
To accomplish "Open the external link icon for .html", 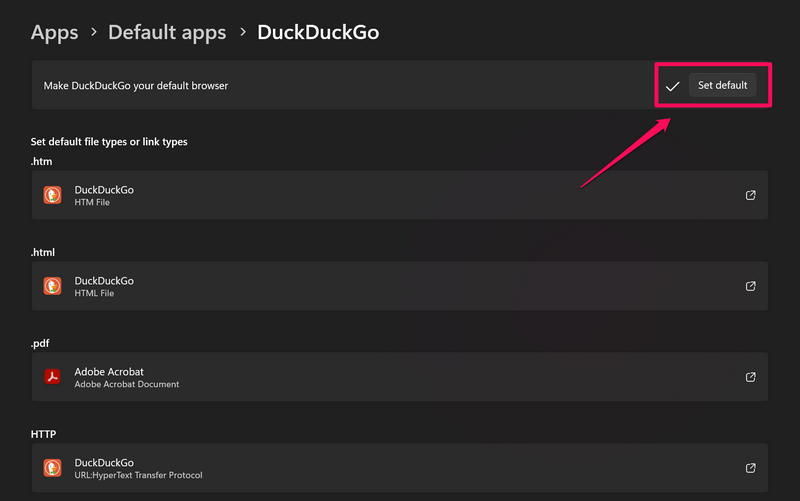I will [751, 286].
